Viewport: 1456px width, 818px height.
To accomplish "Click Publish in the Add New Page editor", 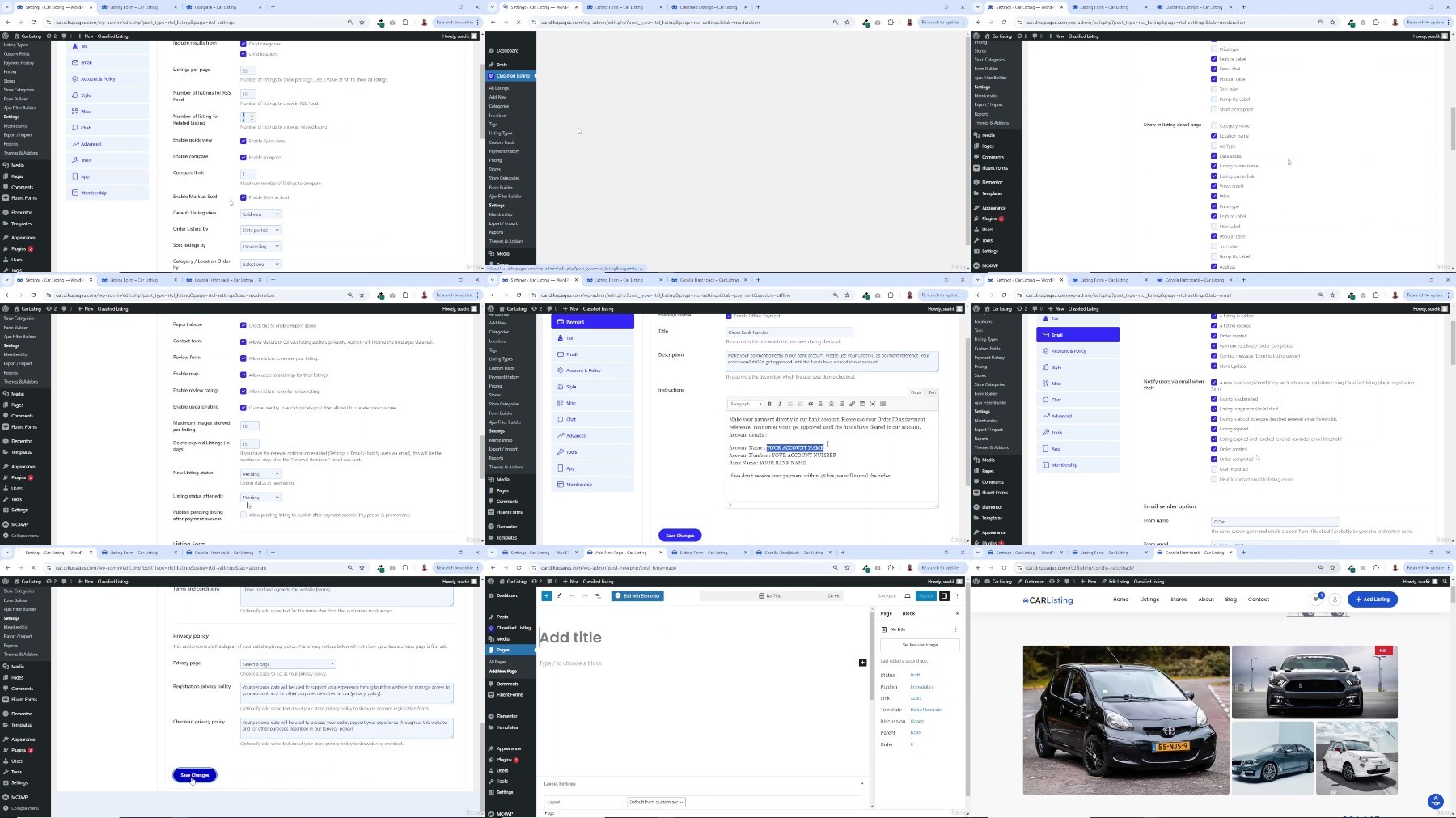I will tap(926, 596).
